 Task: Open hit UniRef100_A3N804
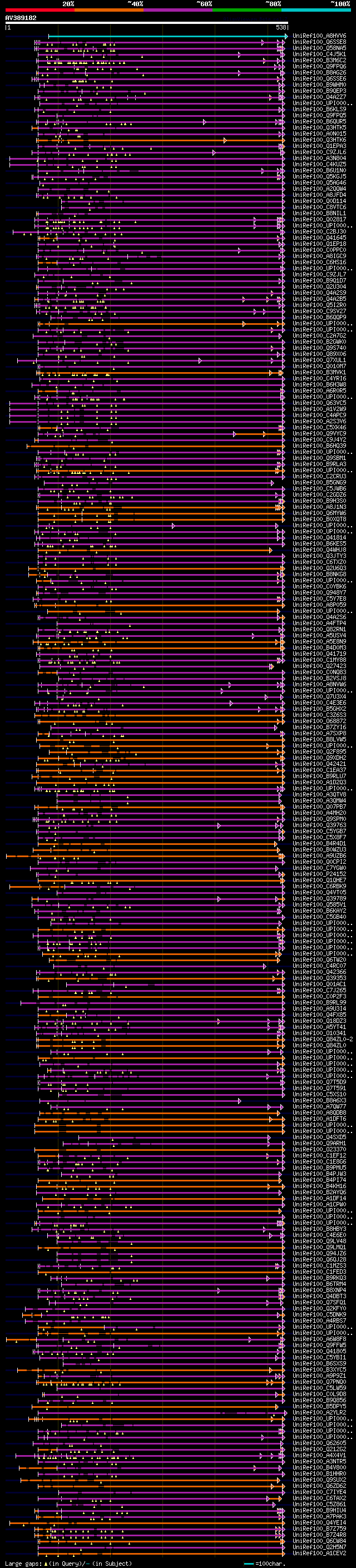pyautogui.click(x=319, y=159)
